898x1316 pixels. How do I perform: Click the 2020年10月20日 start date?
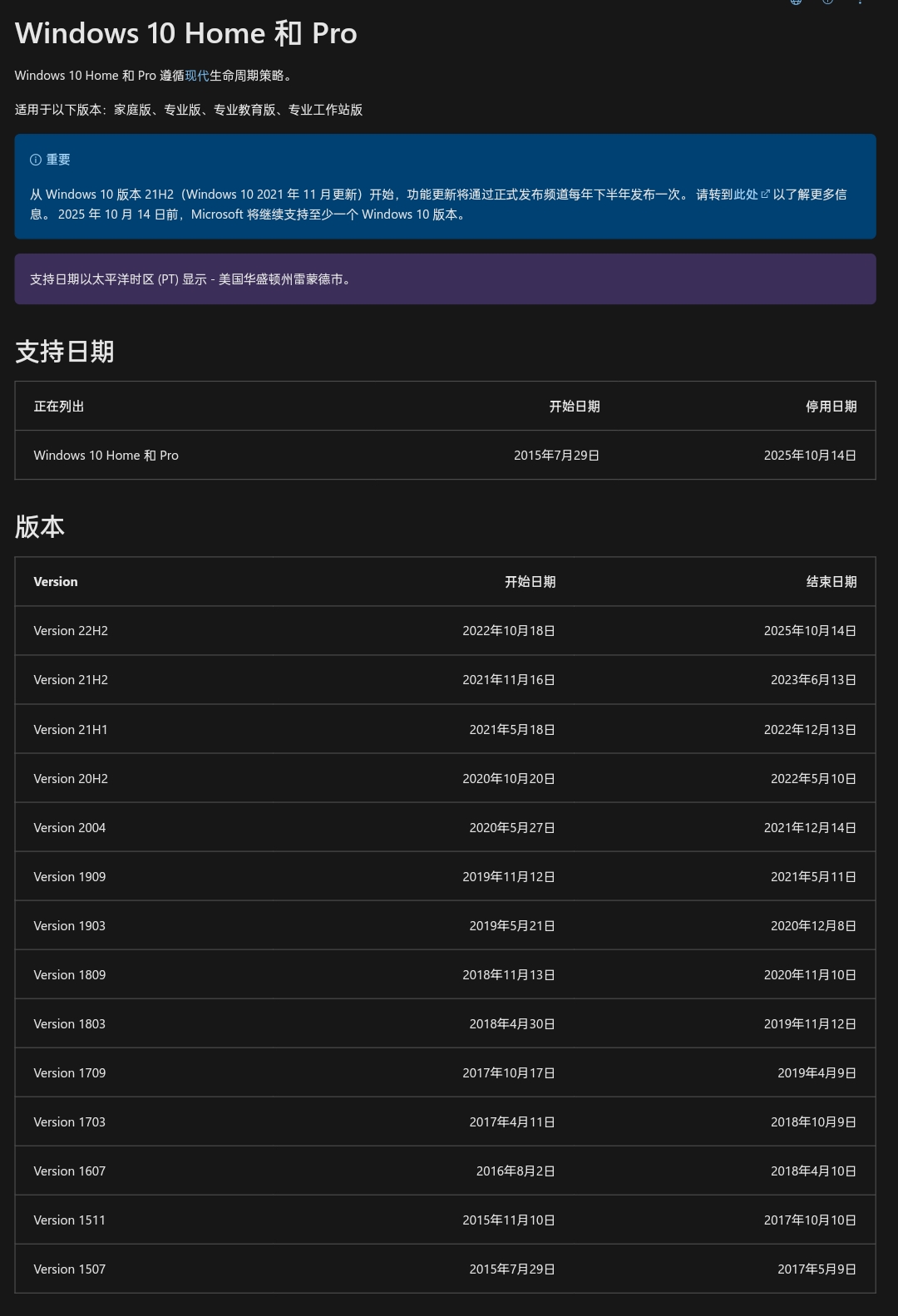point(509,779)
